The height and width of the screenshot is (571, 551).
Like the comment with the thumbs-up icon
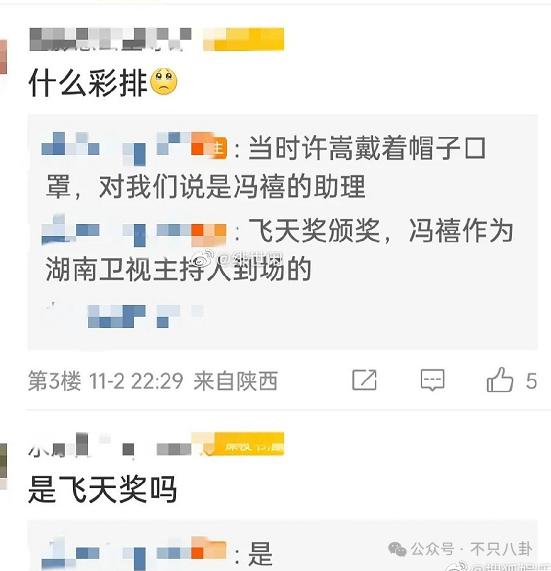click(500, 379)
